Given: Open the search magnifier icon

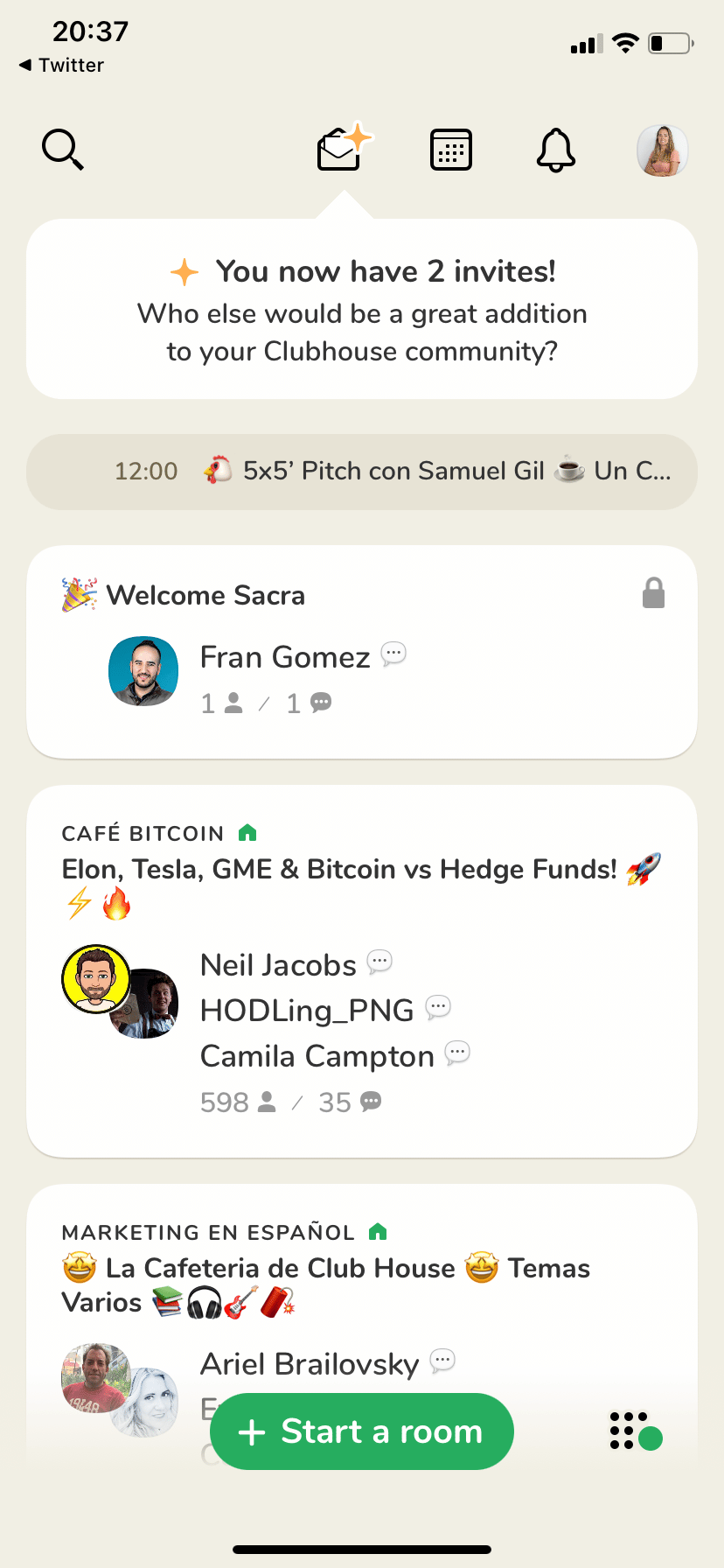Looking at the screenshot, I should coord(63,150).
